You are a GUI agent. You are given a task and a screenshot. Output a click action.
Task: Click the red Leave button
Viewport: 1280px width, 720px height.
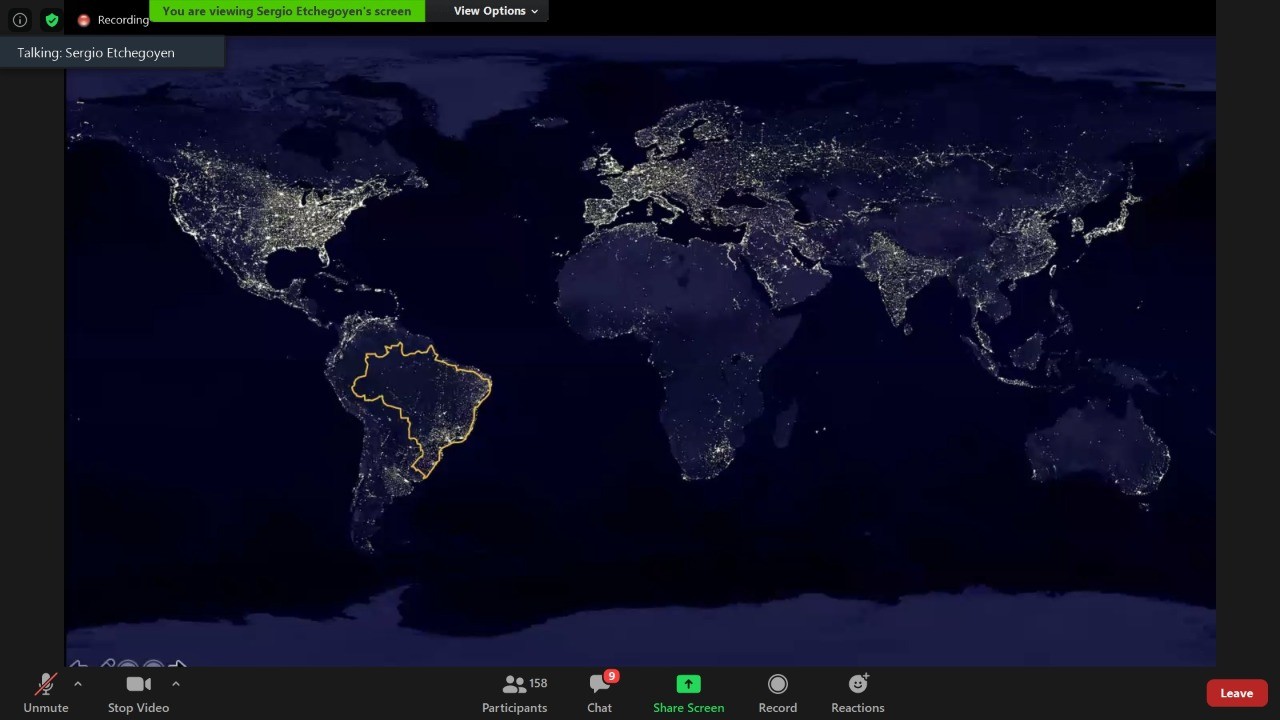(1236, 693)
